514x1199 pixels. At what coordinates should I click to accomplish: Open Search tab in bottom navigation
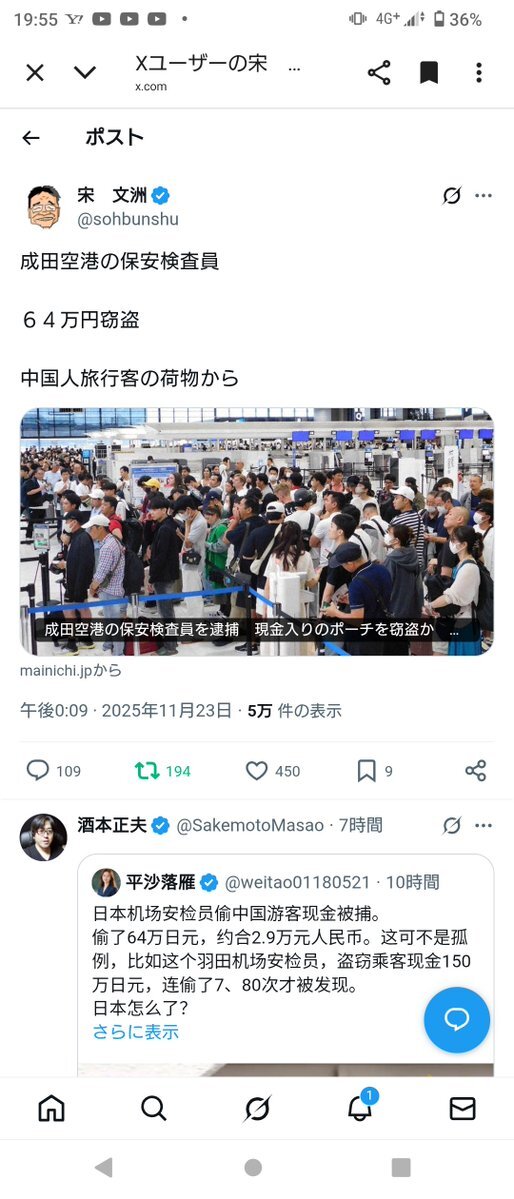(154, 1108)
